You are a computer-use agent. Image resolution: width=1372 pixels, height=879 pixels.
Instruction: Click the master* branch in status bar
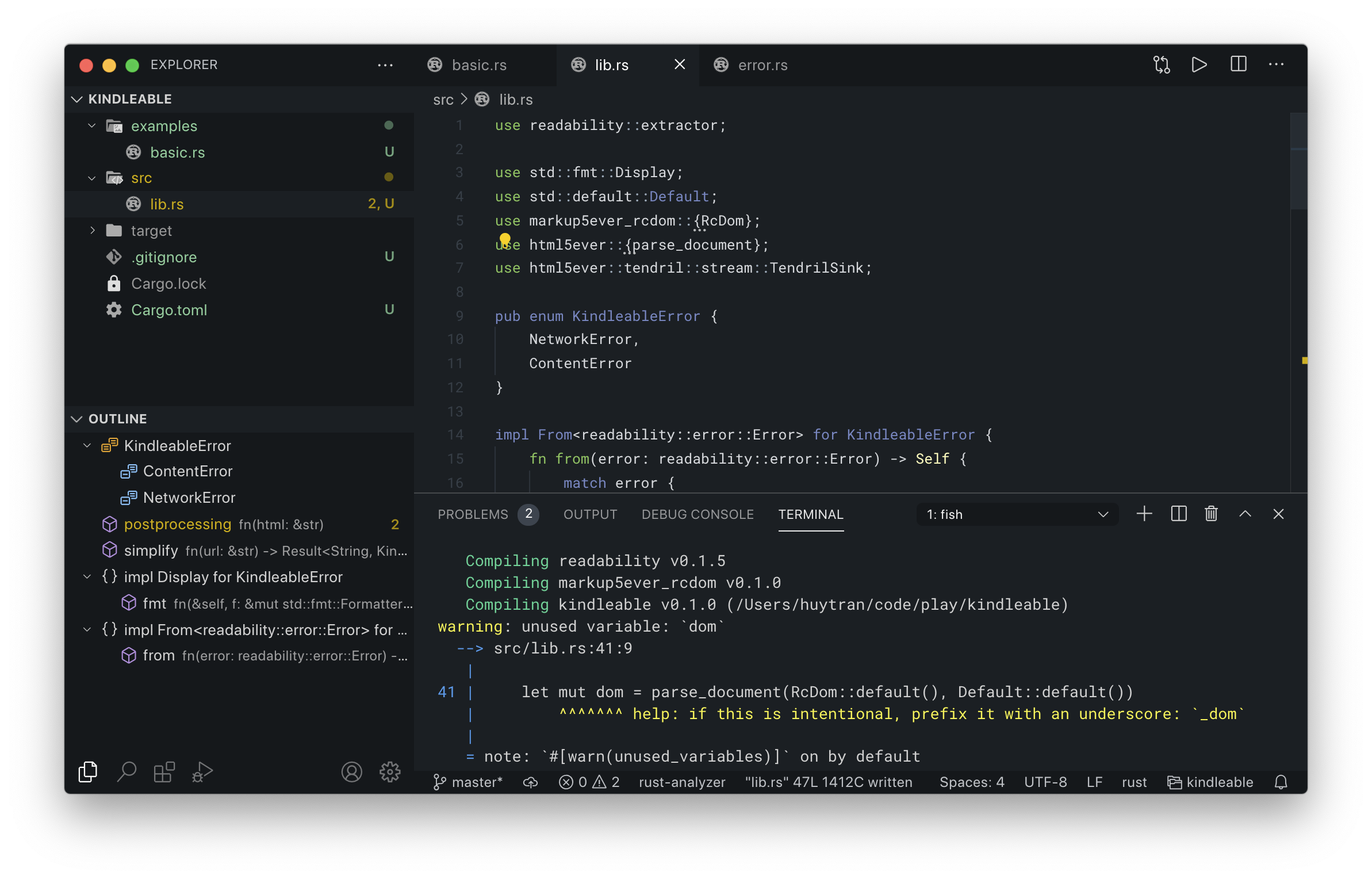click(x=468, y=782)
